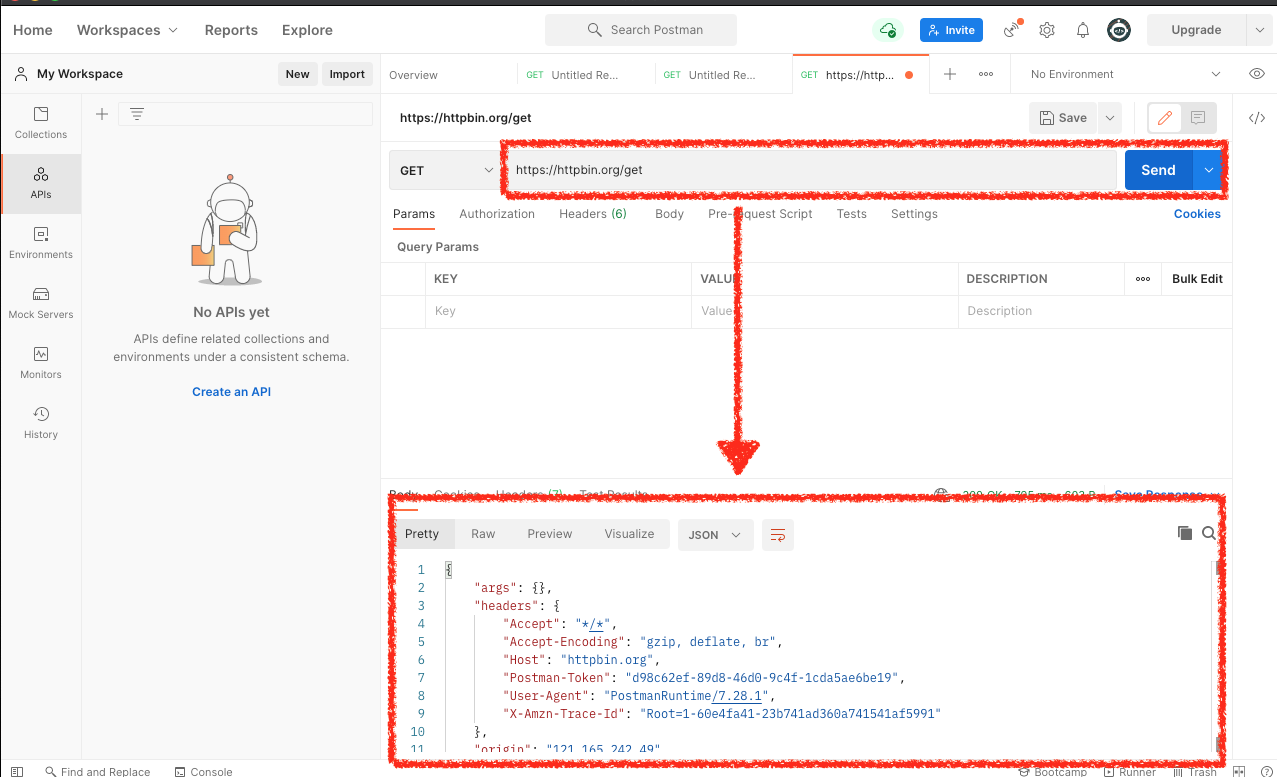
Task: Open the satellite capture requests icon
Action: 1012,30
